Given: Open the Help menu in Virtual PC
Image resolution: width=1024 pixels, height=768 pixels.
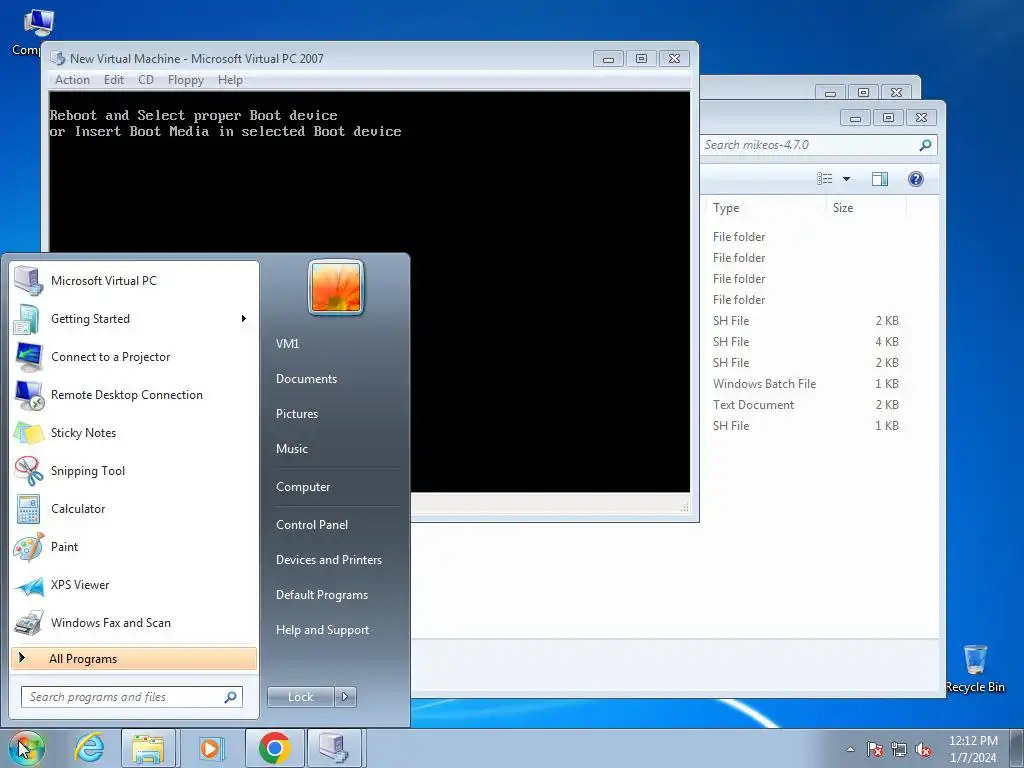Looking at the screenshot, I should click(x=230, y=80).
